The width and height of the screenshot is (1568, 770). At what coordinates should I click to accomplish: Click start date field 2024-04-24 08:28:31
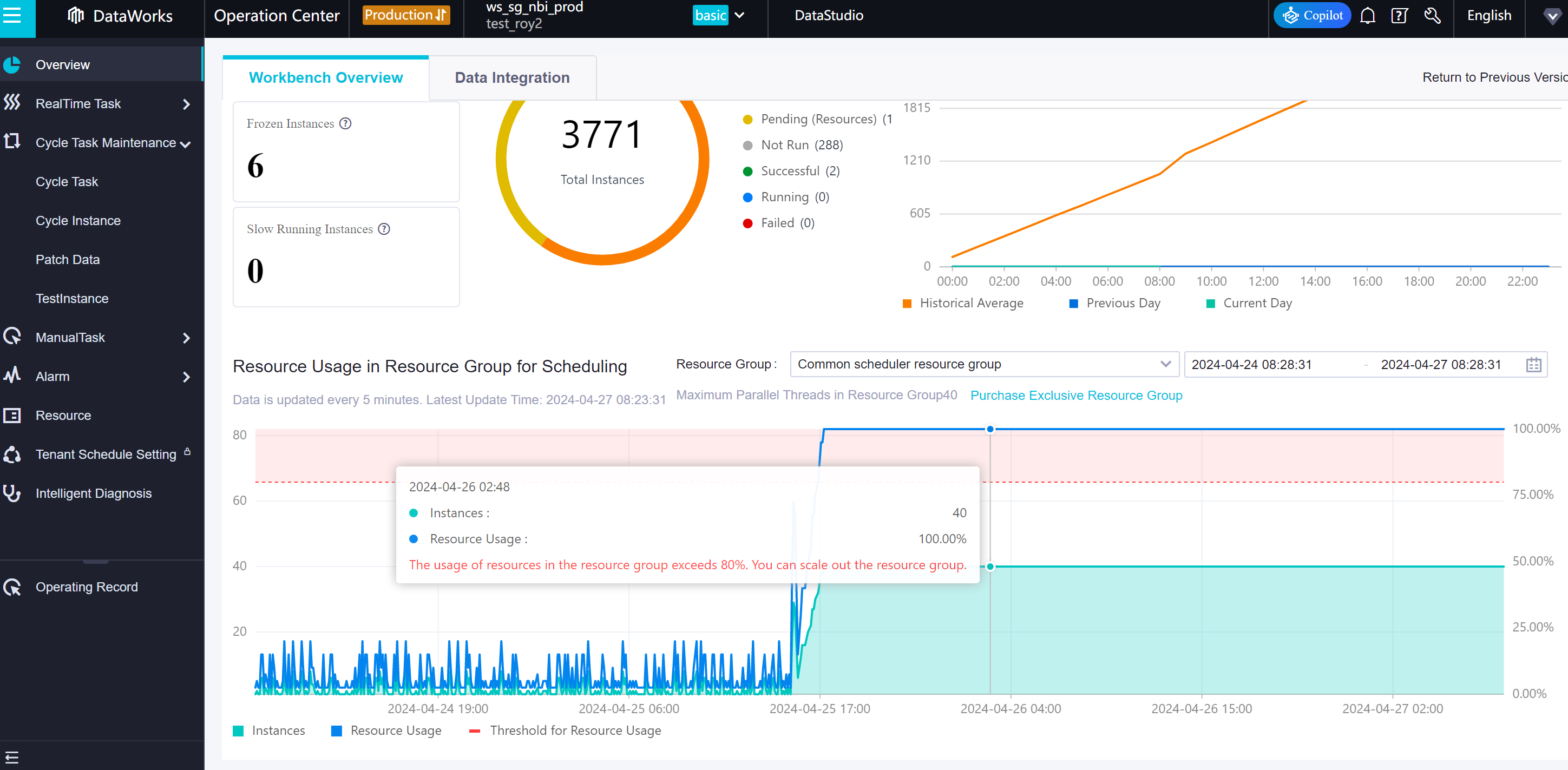(1251, 365)
